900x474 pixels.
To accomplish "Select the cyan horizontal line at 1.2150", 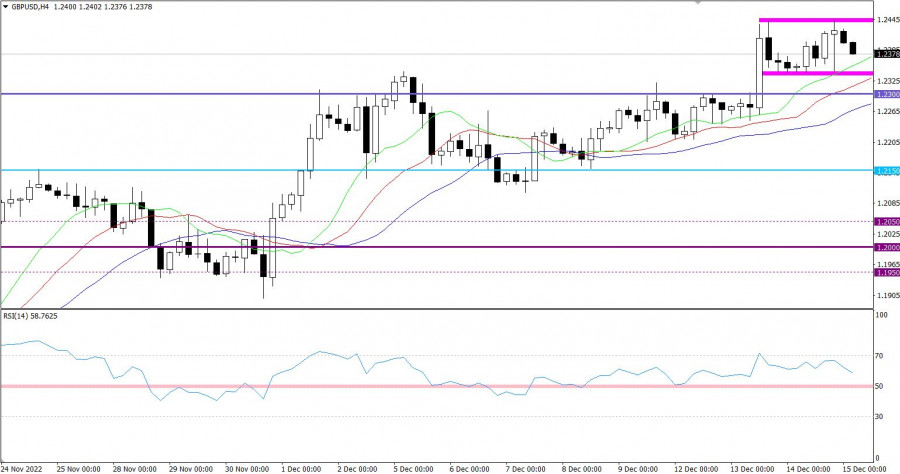I will (x=400, y=170).
